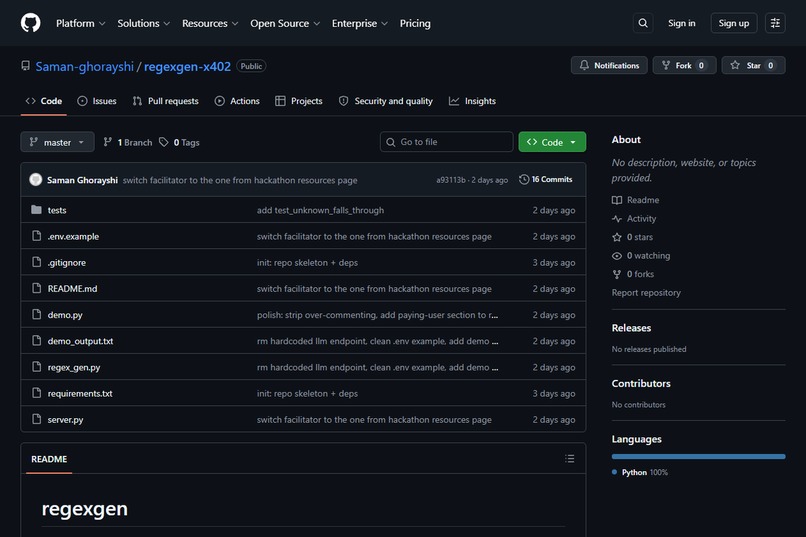Fork this repository

(x=684, y=65)
